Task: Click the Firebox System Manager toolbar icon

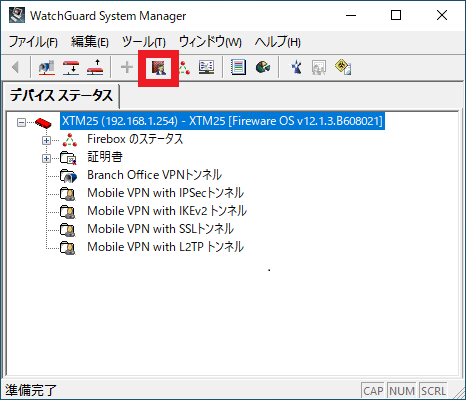Action: pos(183,68)
